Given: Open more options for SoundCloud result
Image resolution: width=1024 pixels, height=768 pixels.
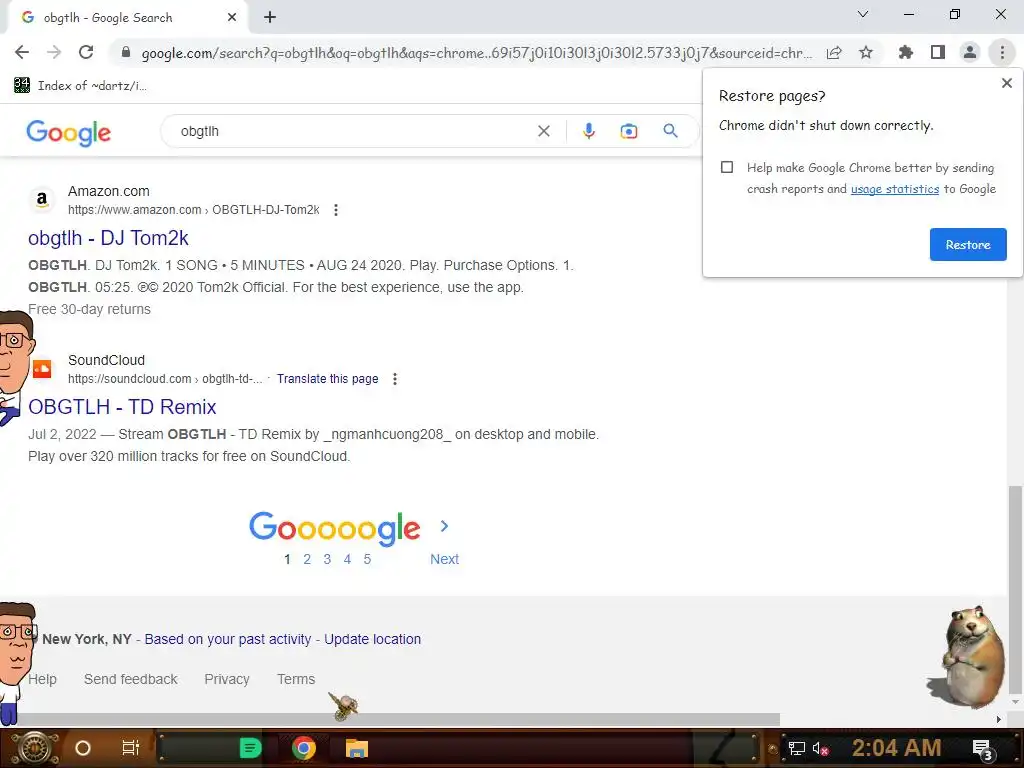Looking at the screenshot, I should tap(394, 379).
